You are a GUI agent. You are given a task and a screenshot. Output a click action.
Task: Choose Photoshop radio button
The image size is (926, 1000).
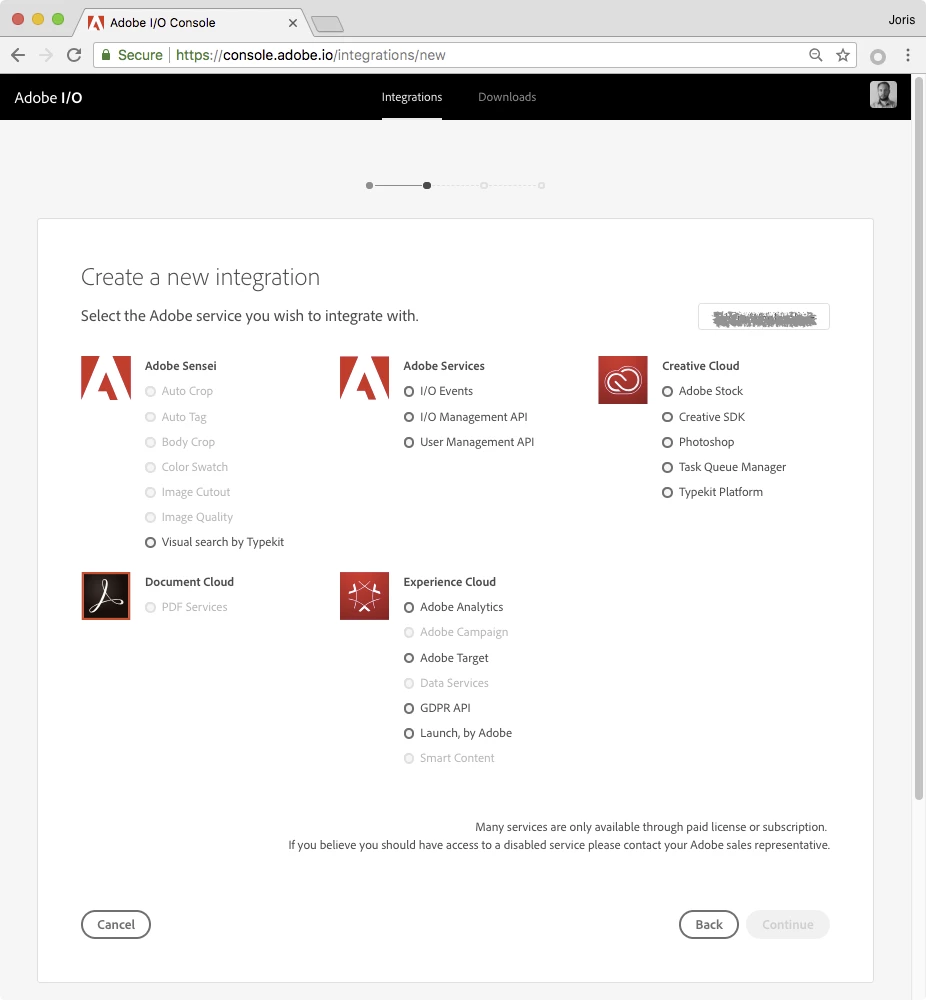[667, 442]
